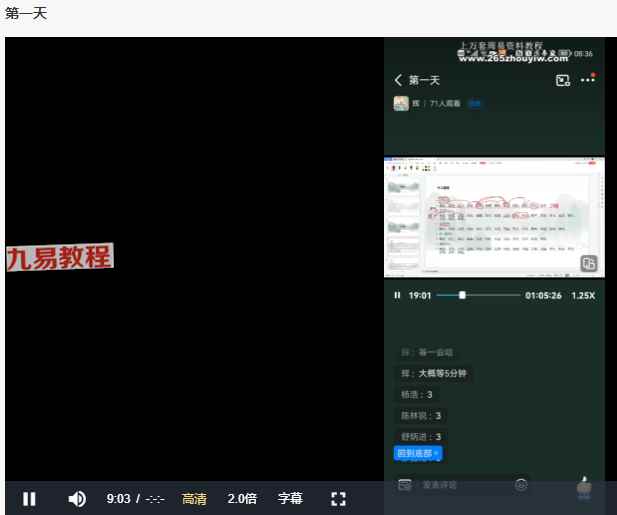Mute the video volume speaker icon
Viewport: 617px width, 515px height.
click(x=77, y=499)
